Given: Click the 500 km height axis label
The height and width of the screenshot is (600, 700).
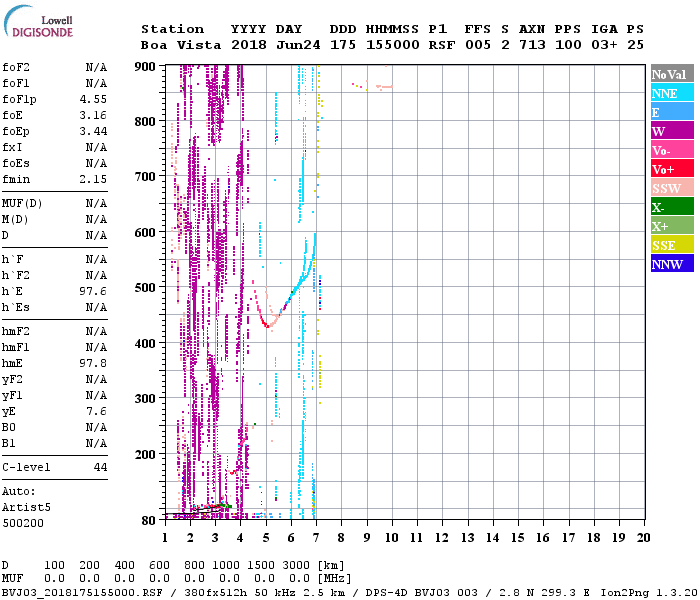Looking at the screenshot, I should (145, 288).
